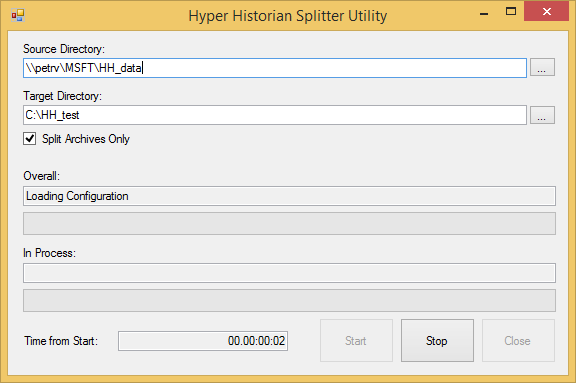
Task: Focus the Target Directory path field
Action: pos(275,115)
